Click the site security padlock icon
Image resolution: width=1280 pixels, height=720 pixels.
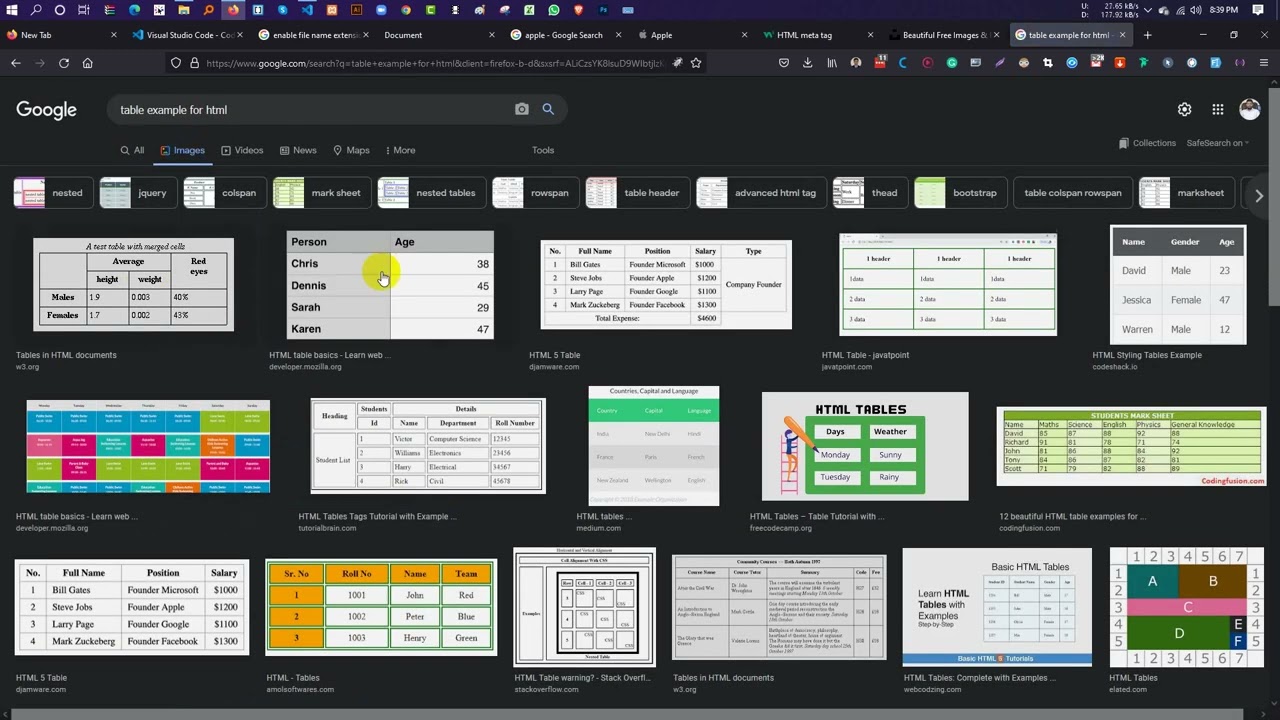tap(194, 63)
